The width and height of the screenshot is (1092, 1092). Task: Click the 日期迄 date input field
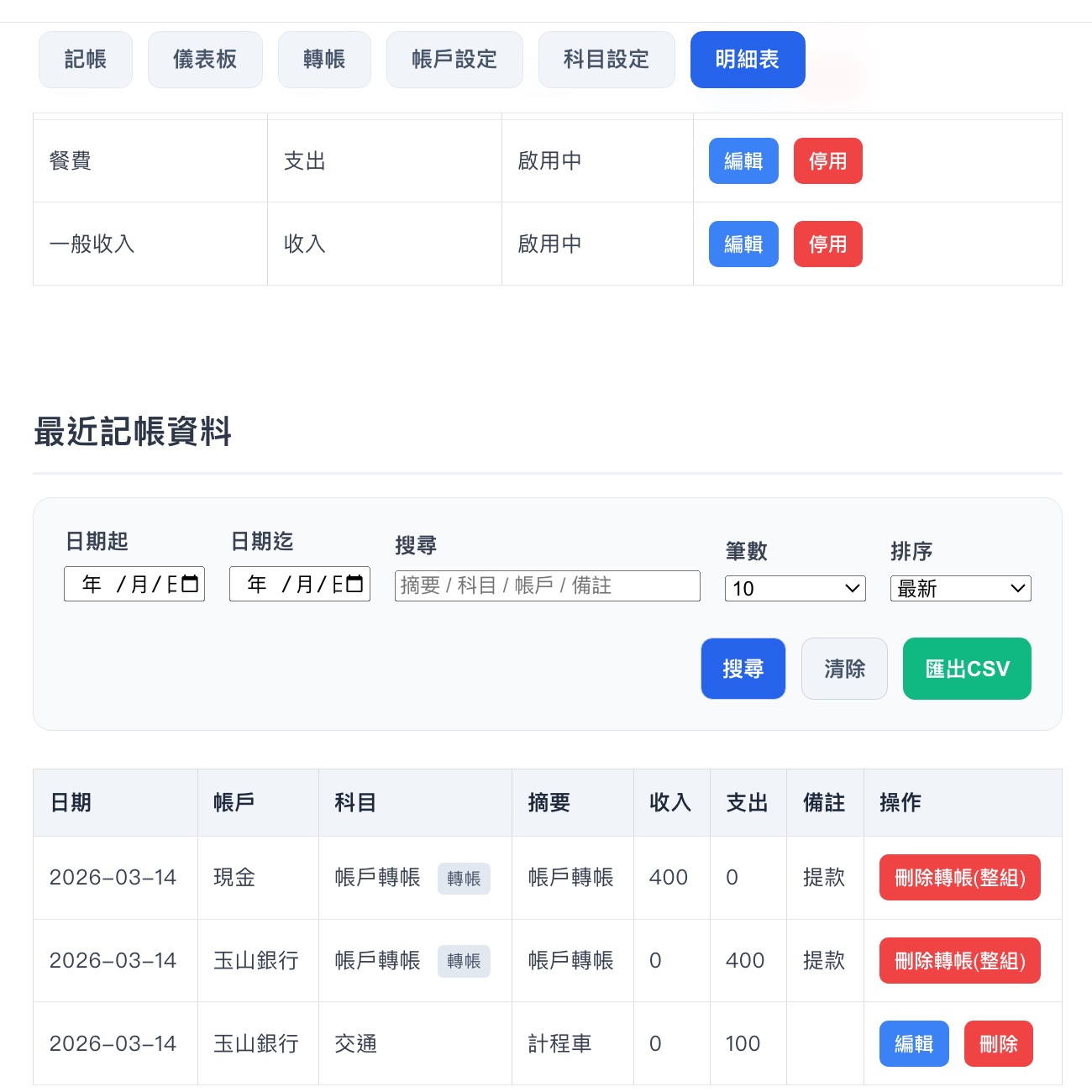pyautogui.click(x=300, y=584)
